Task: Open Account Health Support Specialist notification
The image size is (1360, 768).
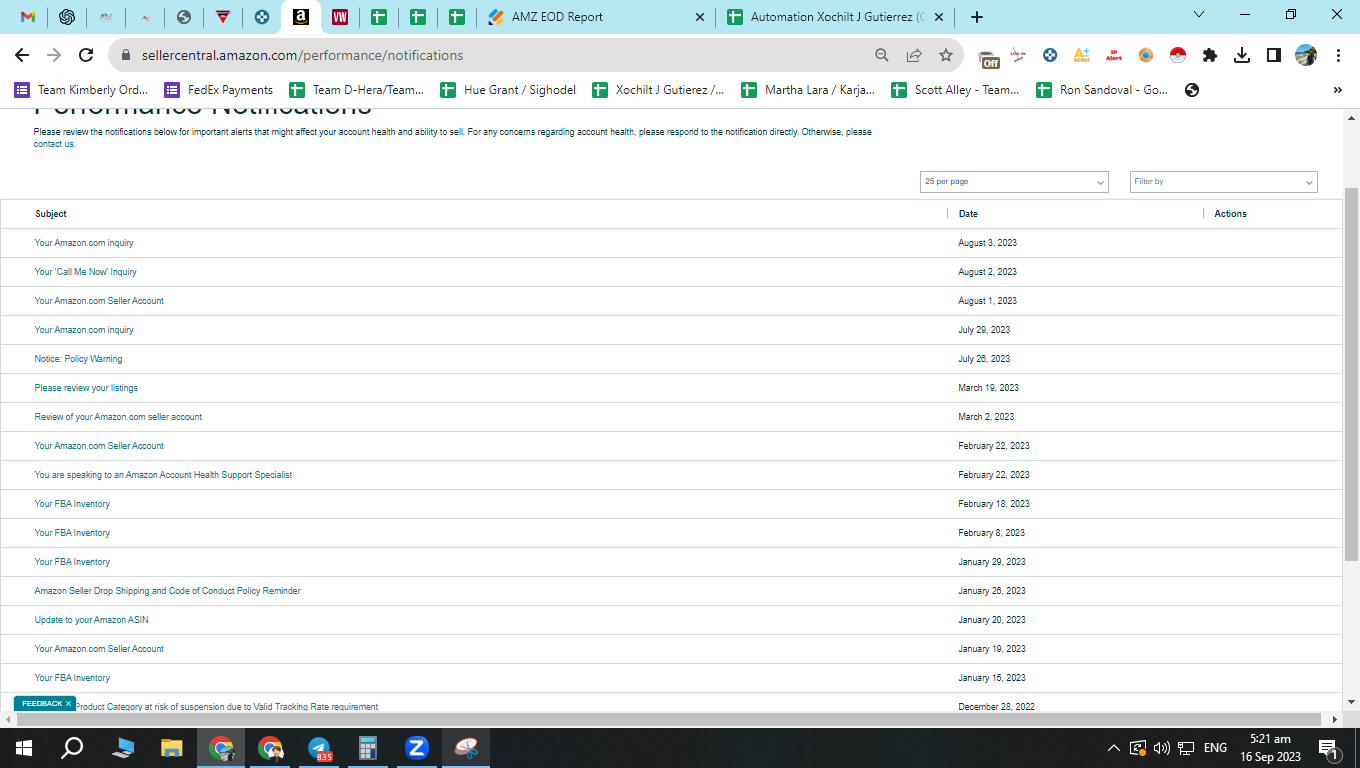Action: tap(163, 475)
